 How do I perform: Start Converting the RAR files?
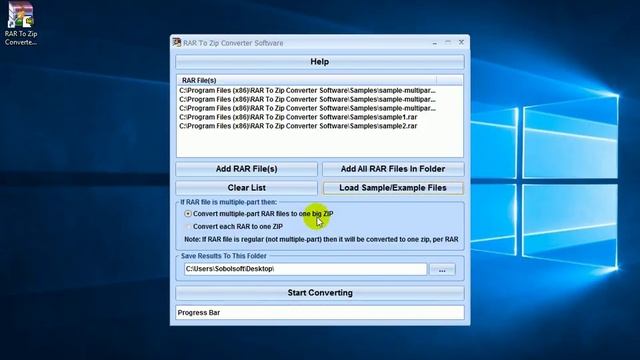[x=320, y=293]
